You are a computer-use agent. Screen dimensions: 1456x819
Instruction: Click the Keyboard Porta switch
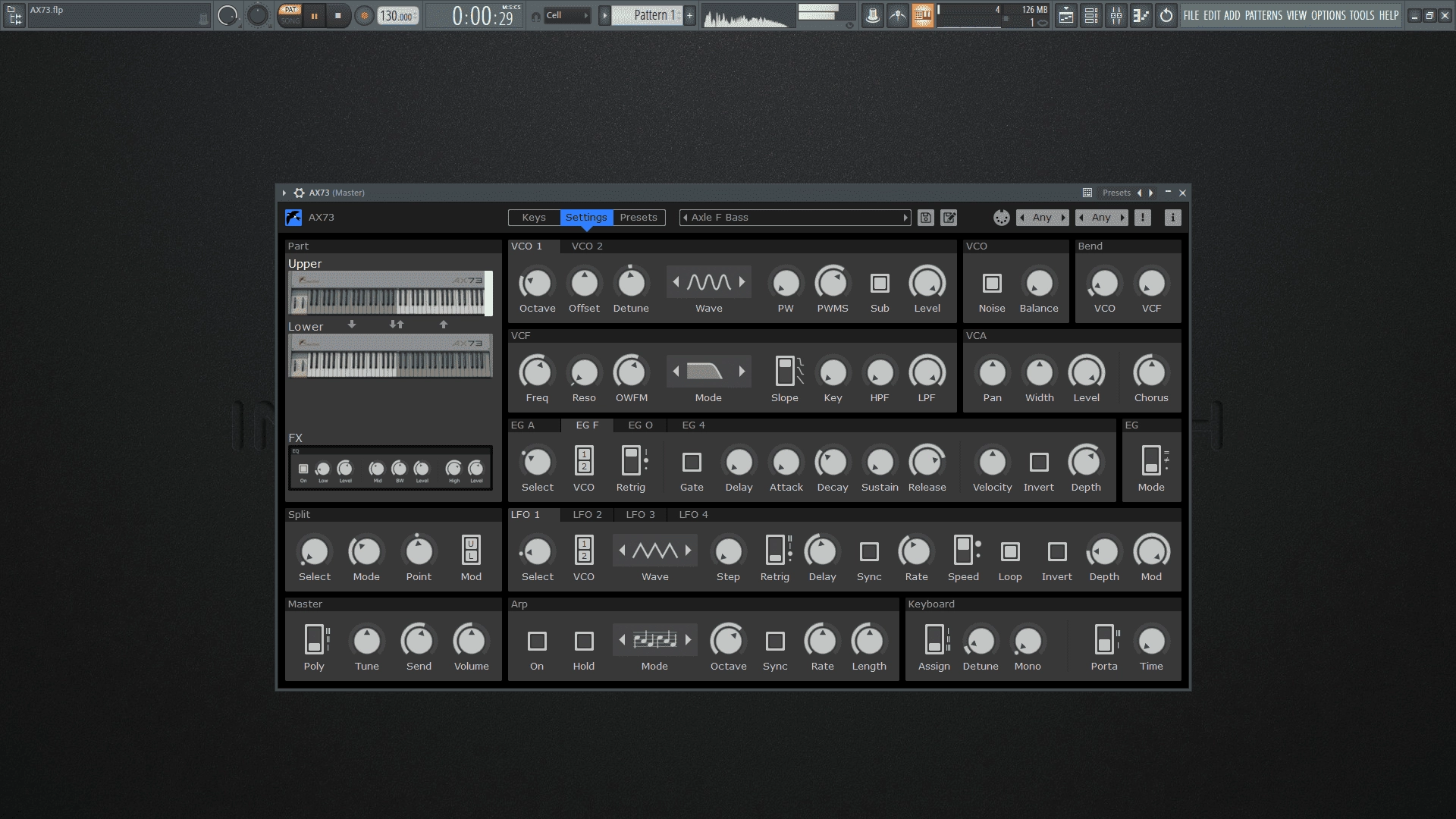pyautogui.click(x=1104, y=640)
